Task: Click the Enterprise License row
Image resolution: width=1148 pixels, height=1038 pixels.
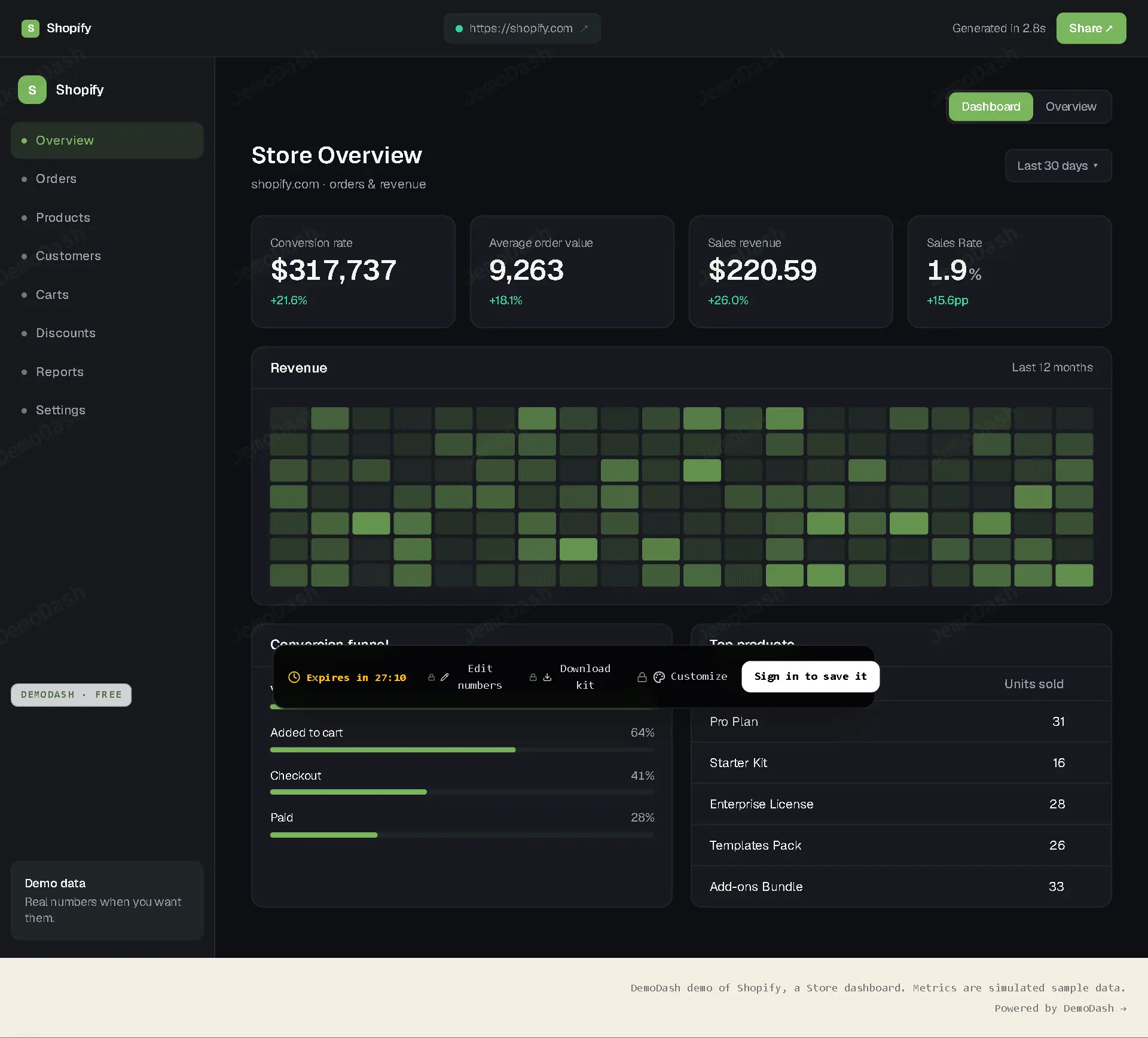Action: 901,804
